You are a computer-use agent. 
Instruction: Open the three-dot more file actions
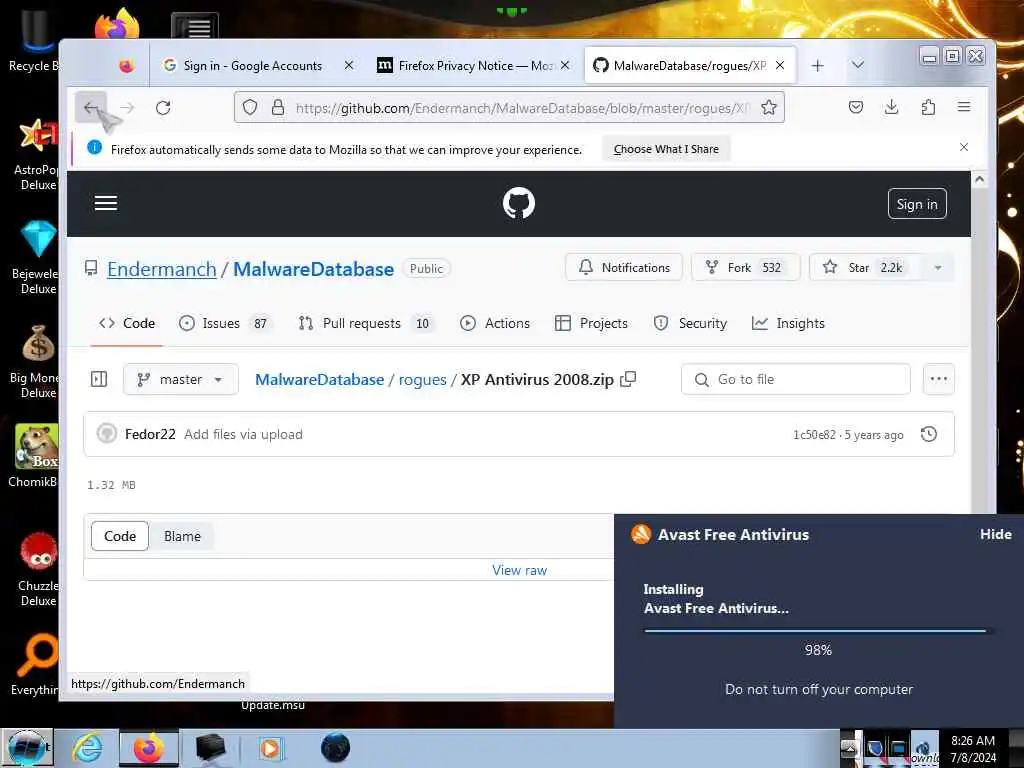click(x=938, y=379)
